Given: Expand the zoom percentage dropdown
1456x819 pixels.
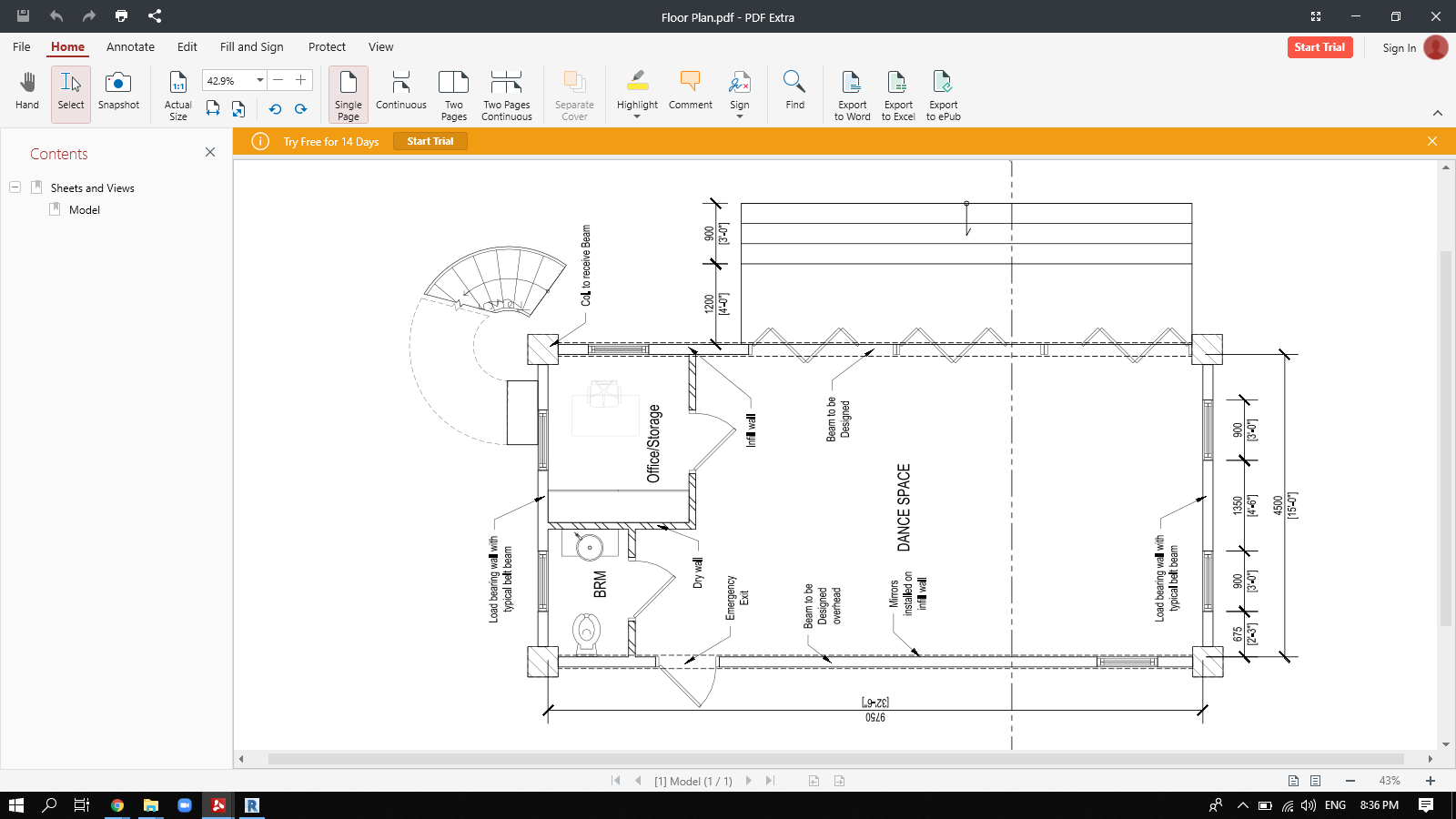Looking at the screenshot, I should [260, 80].
